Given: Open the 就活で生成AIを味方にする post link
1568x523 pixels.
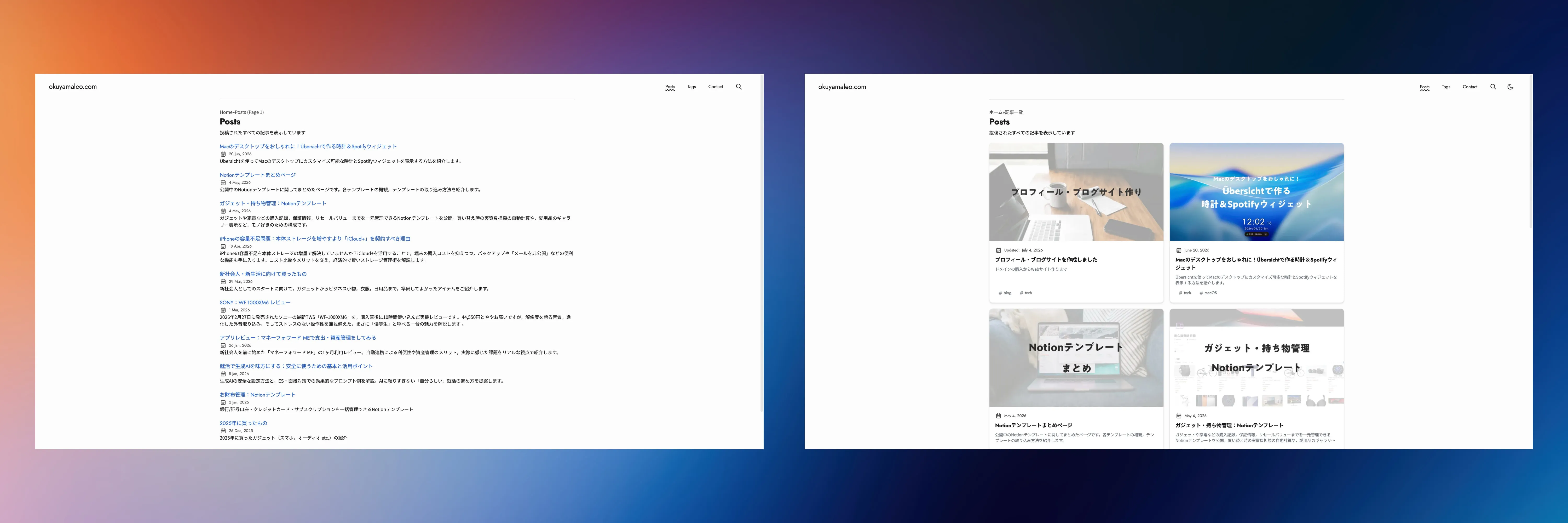Looking at the screenshot, I should (296, 367).
